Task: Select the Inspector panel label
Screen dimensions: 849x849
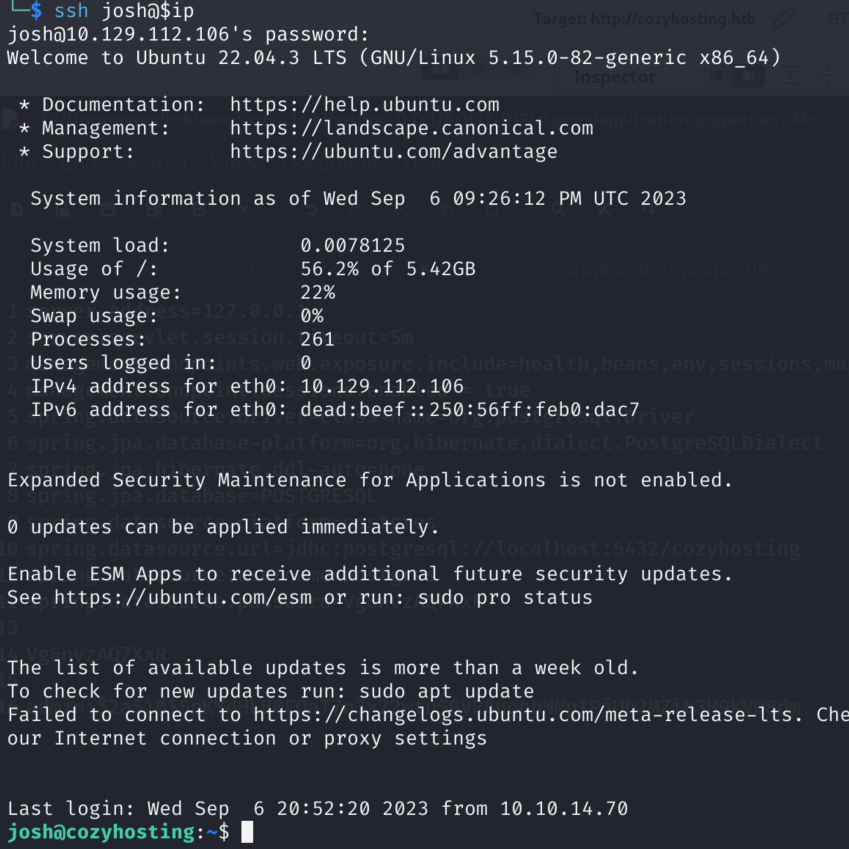Action: point(615,77)
